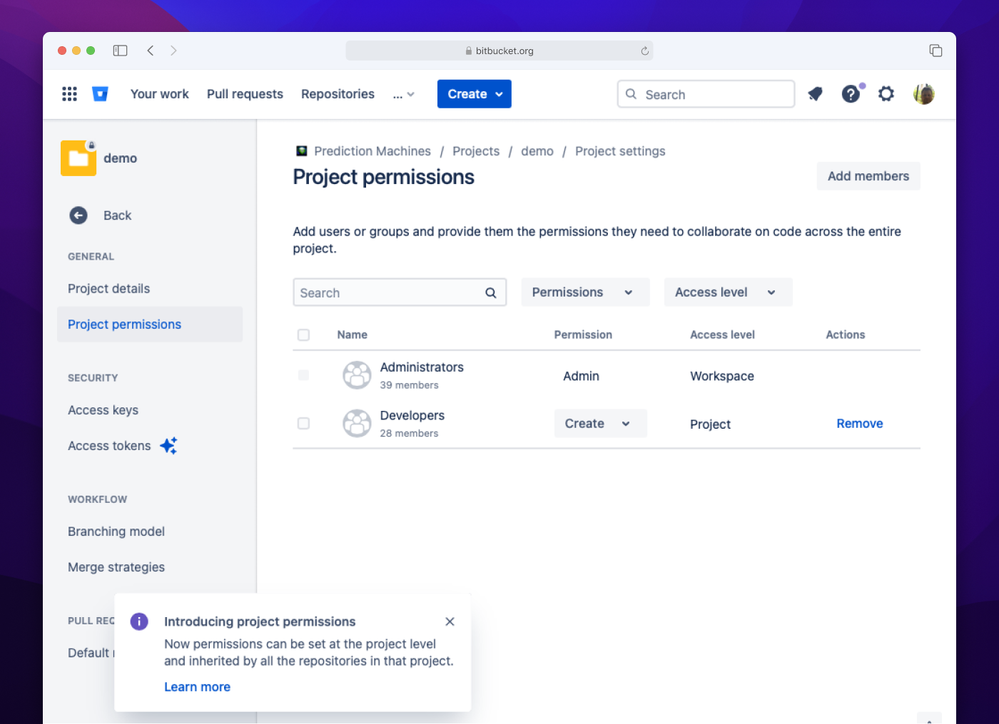The image size is (999, 724).
Task: Click the help question mark icon
Action: tap(850, 93)
